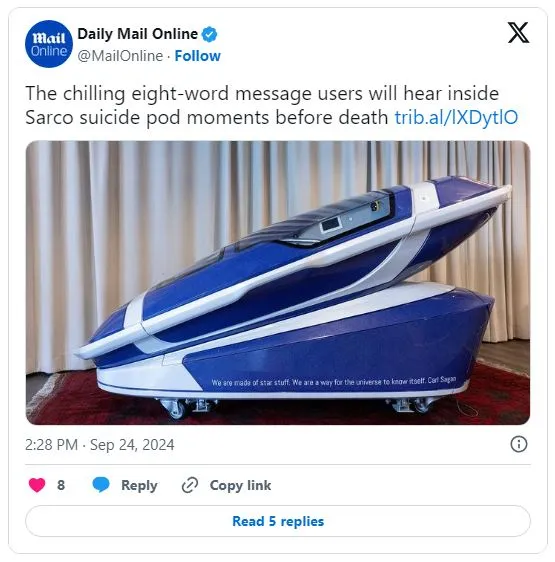The height and width of the screenshot is (562, 555).
Task: Open the X logo icon
Action: 518,33
